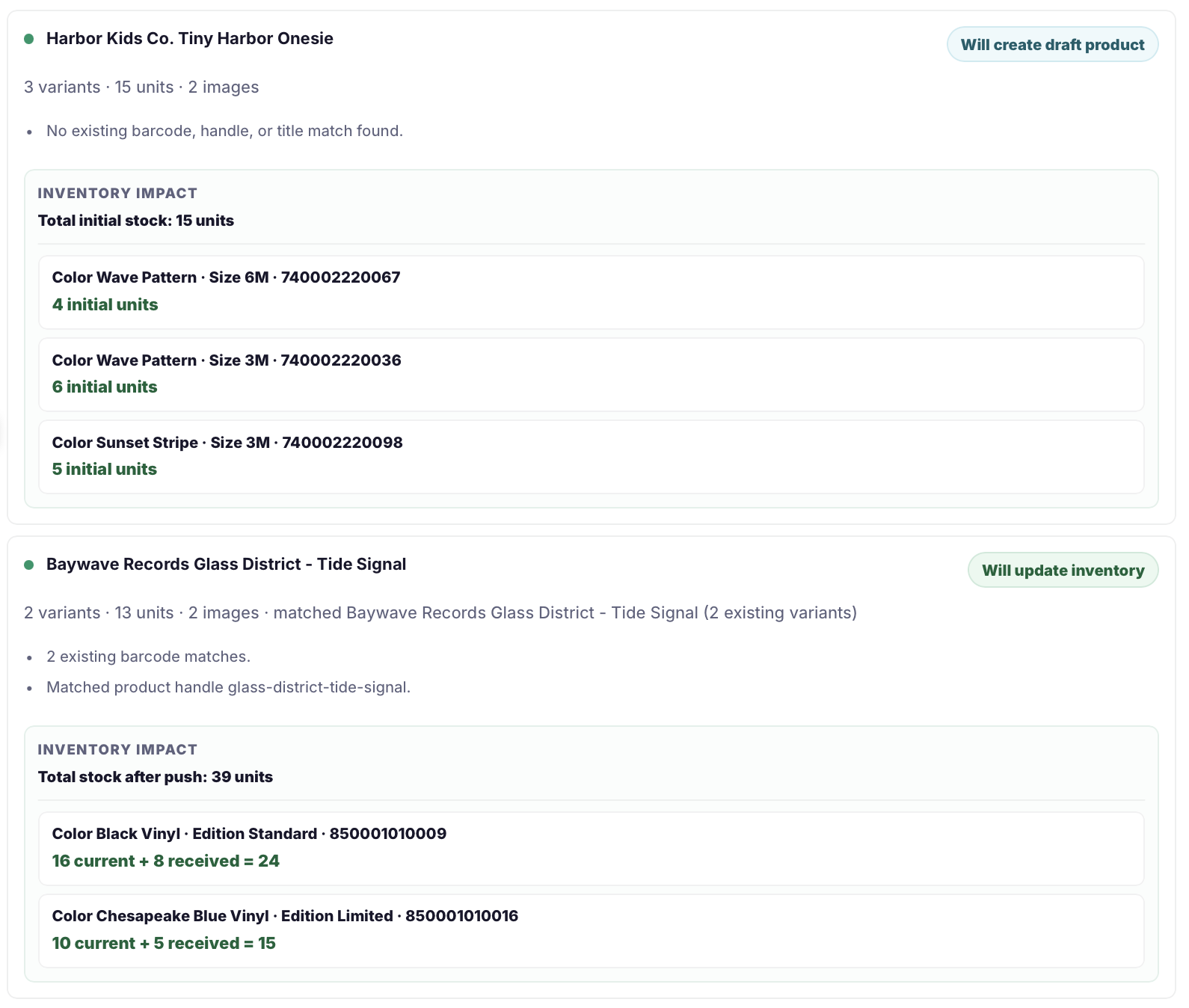Click green status dot beside Harbor Kids Co. title

tap(29, 39)
